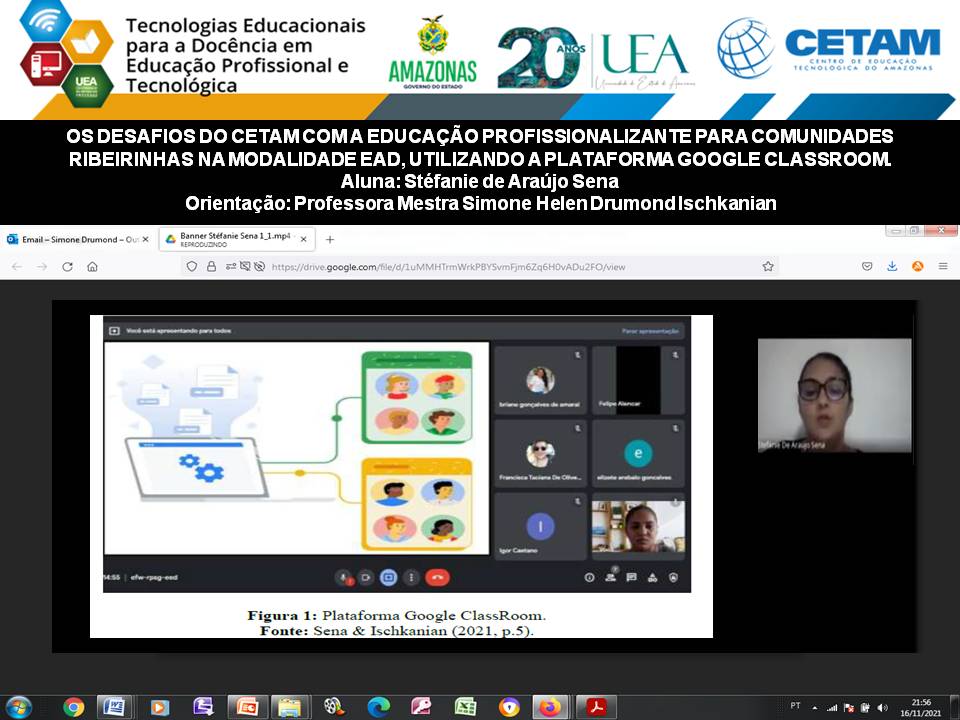Close the Banner Stéfanie Sena tab
This screenshot has width=960, height=720.
point(303,239)
